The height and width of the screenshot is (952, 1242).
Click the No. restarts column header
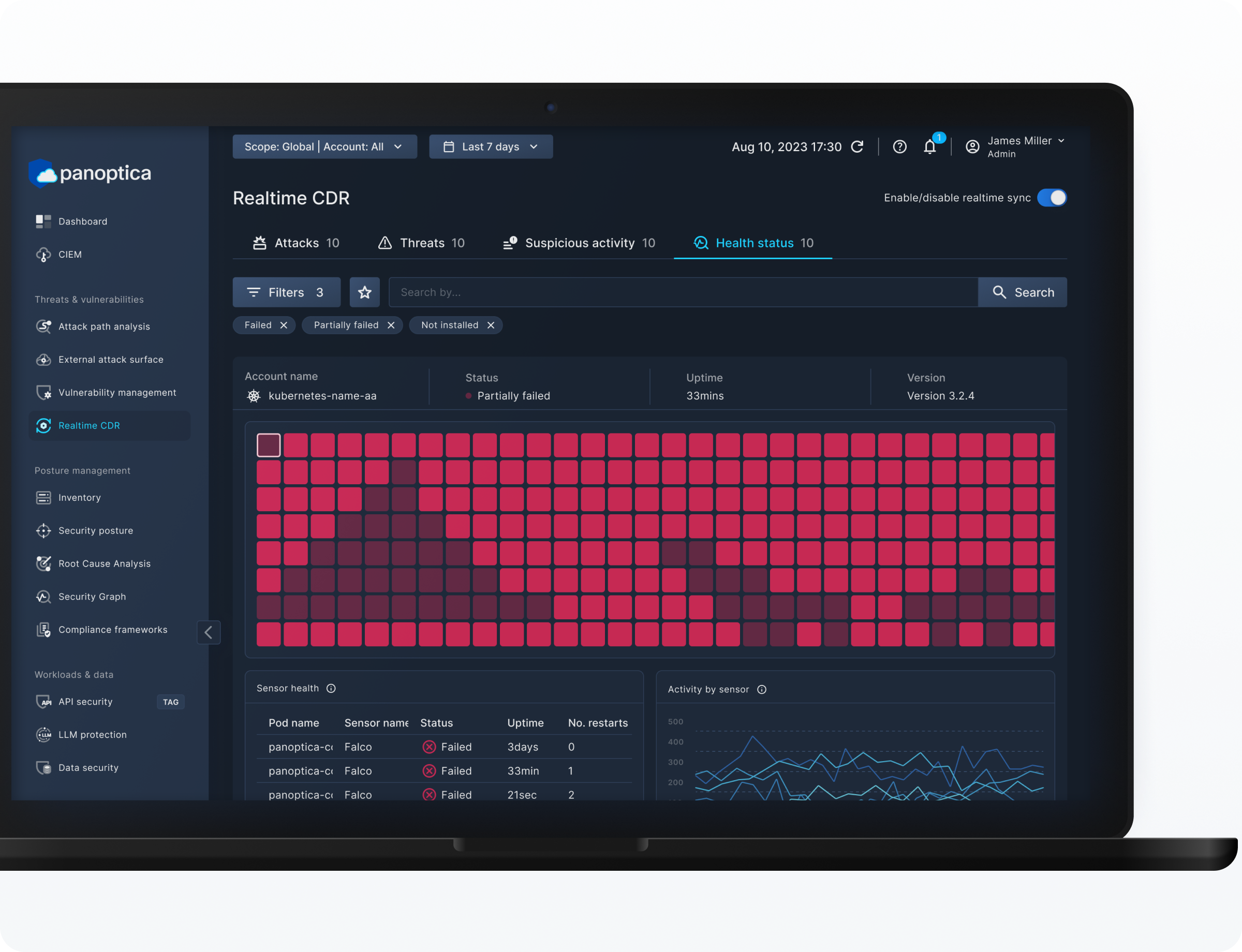click(598, 723)
